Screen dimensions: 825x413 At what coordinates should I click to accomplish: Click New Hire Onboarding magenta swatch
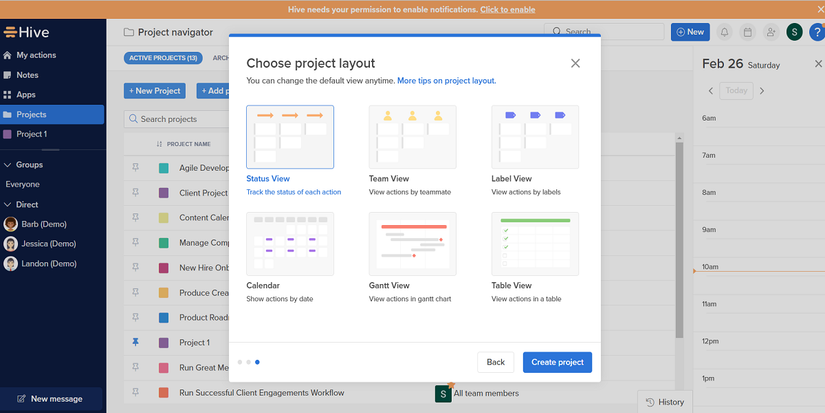164,268
